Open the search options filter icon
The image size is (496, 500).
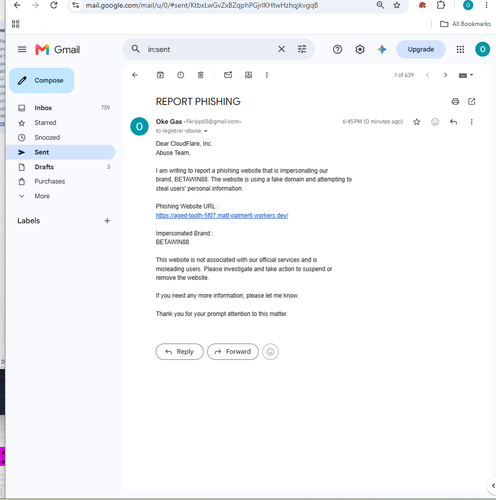(x=302, y=49)
